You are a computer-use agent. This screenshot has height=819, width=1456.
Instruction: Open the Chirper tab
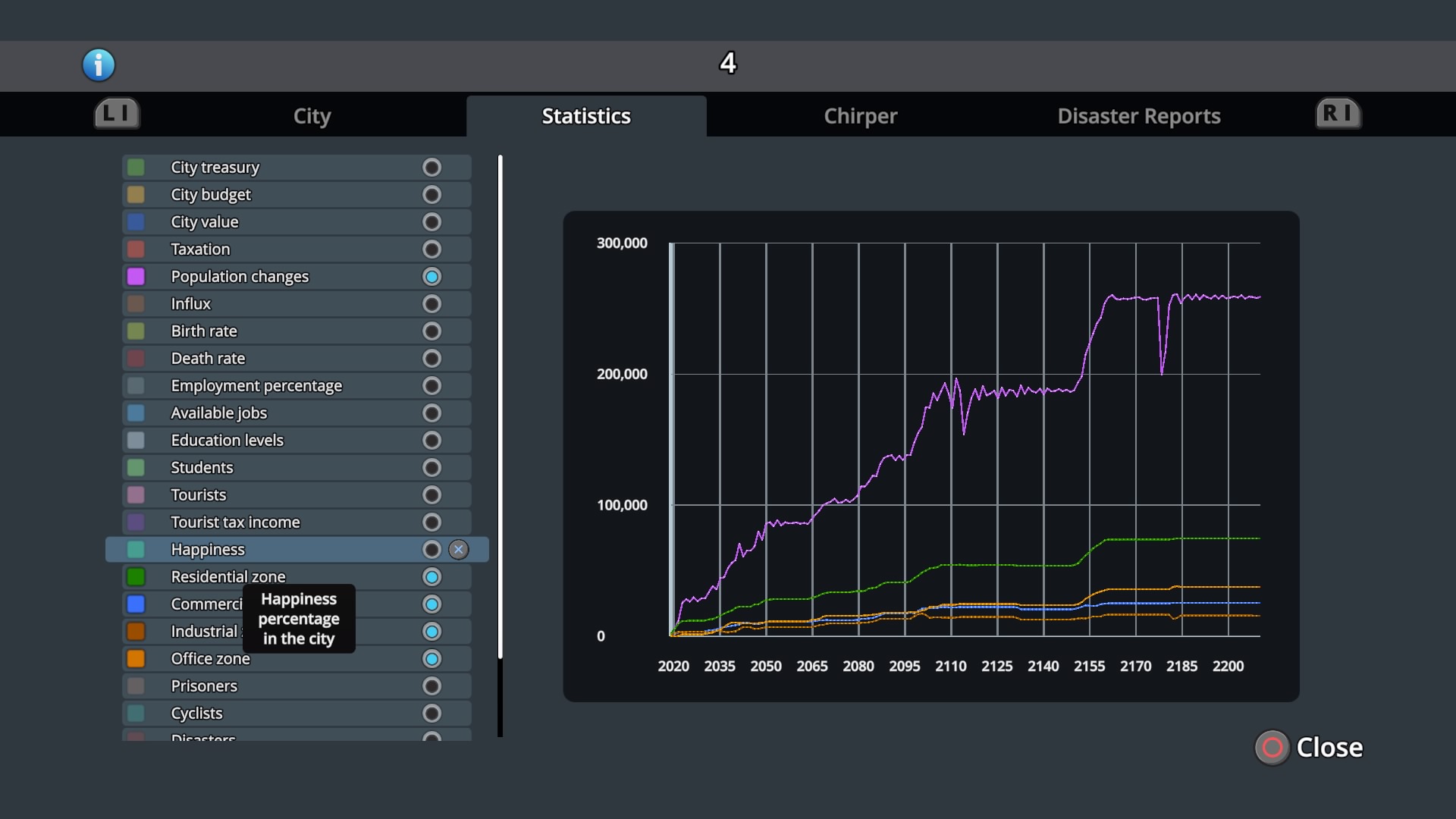coord(860,116)
